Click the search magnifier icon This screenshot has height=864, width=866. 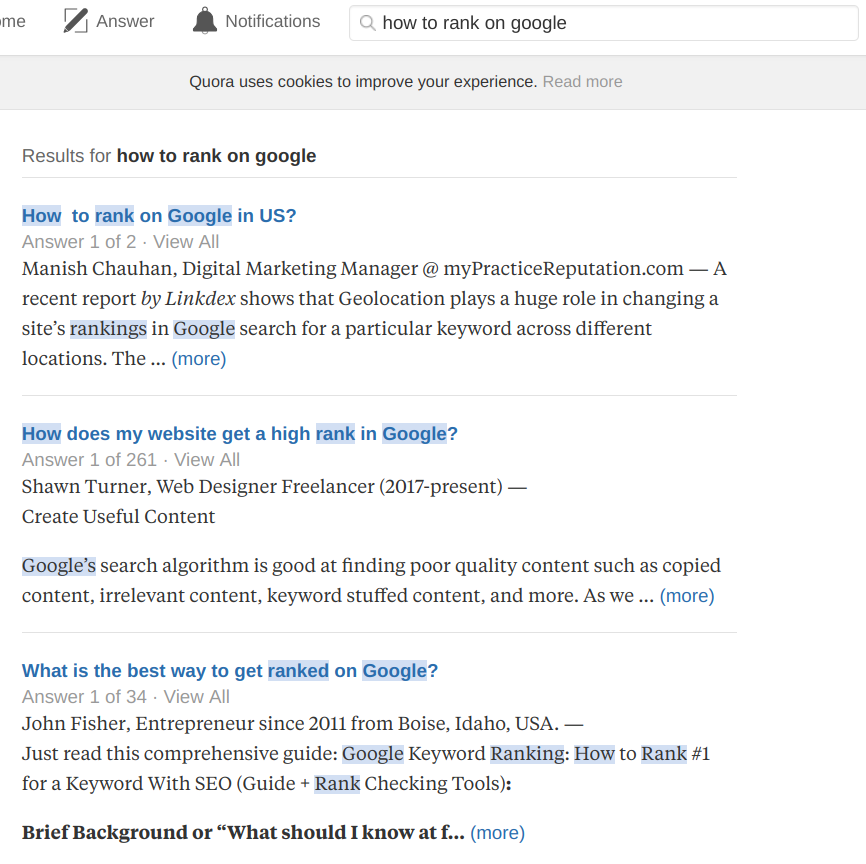[x=367, y=23]
